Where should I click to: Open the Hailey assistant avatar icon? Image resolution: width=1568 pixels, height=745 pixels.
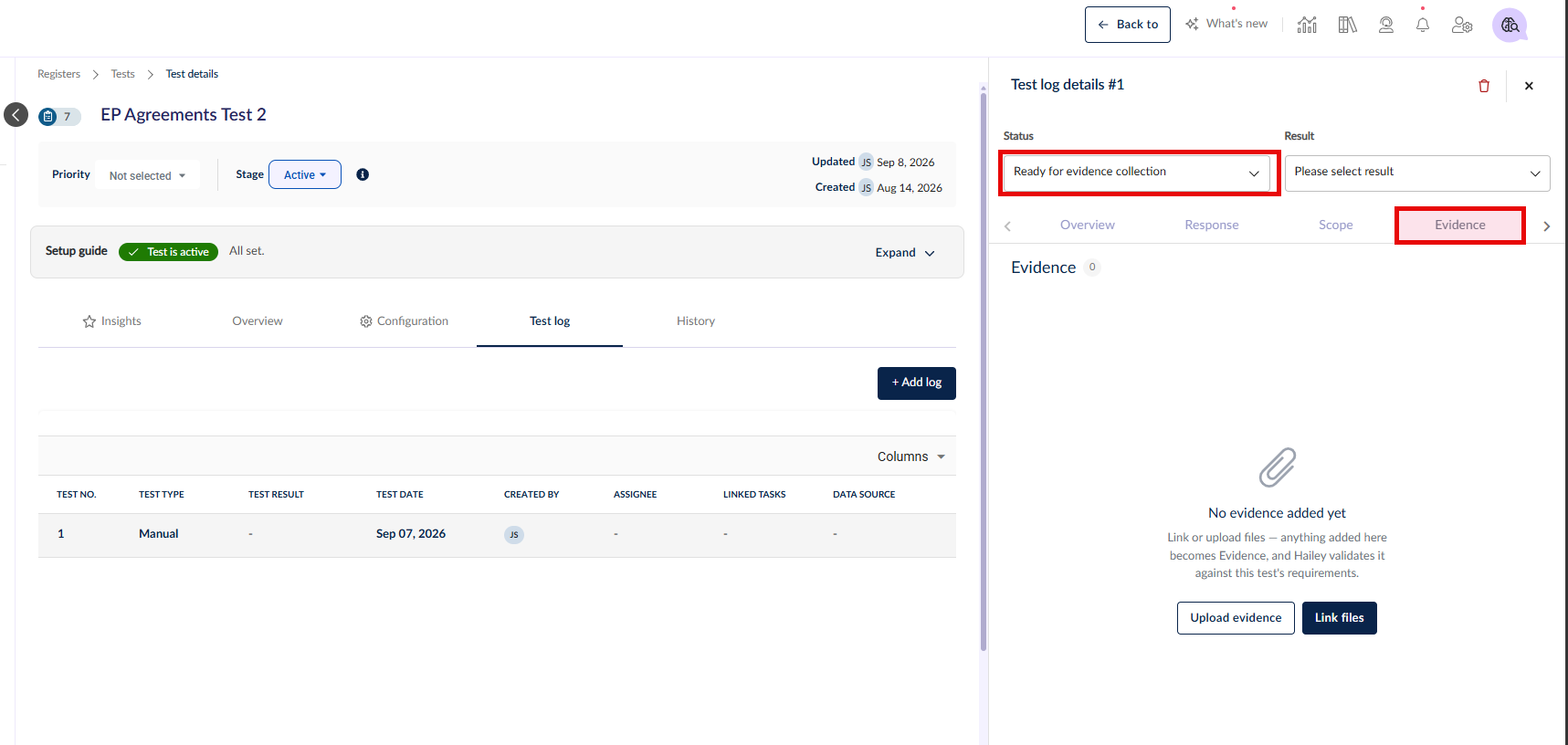(x=1510, y=25)
